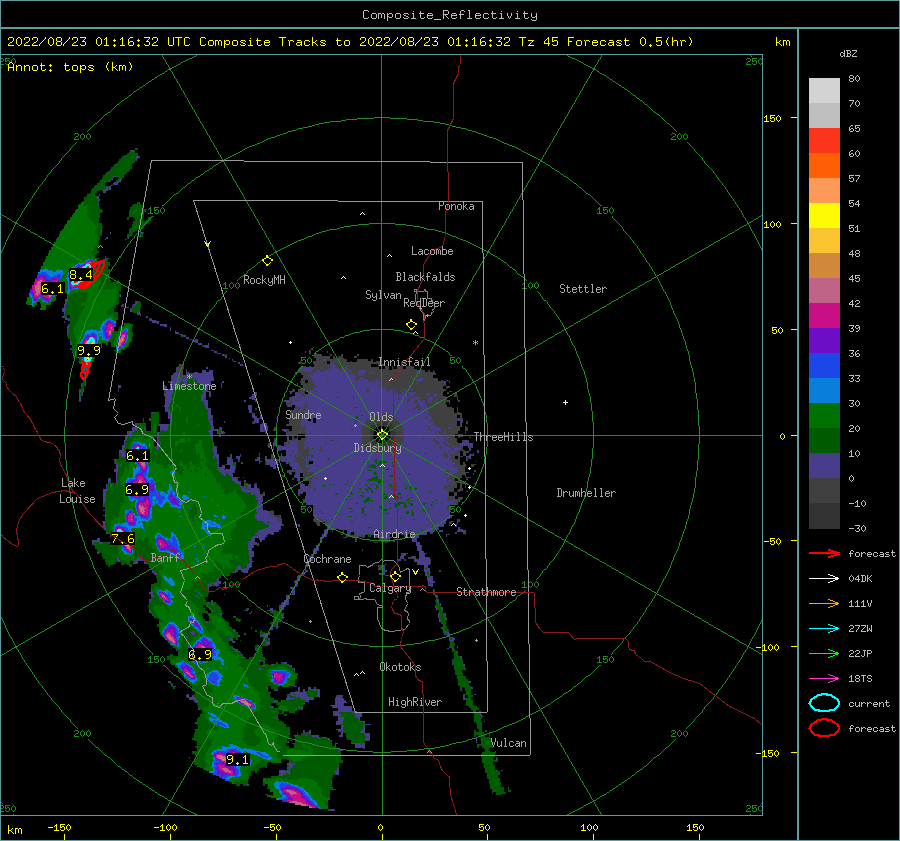Click the HighRiver city label
Screen dimensions: 900x841
(x=415, y=702)
